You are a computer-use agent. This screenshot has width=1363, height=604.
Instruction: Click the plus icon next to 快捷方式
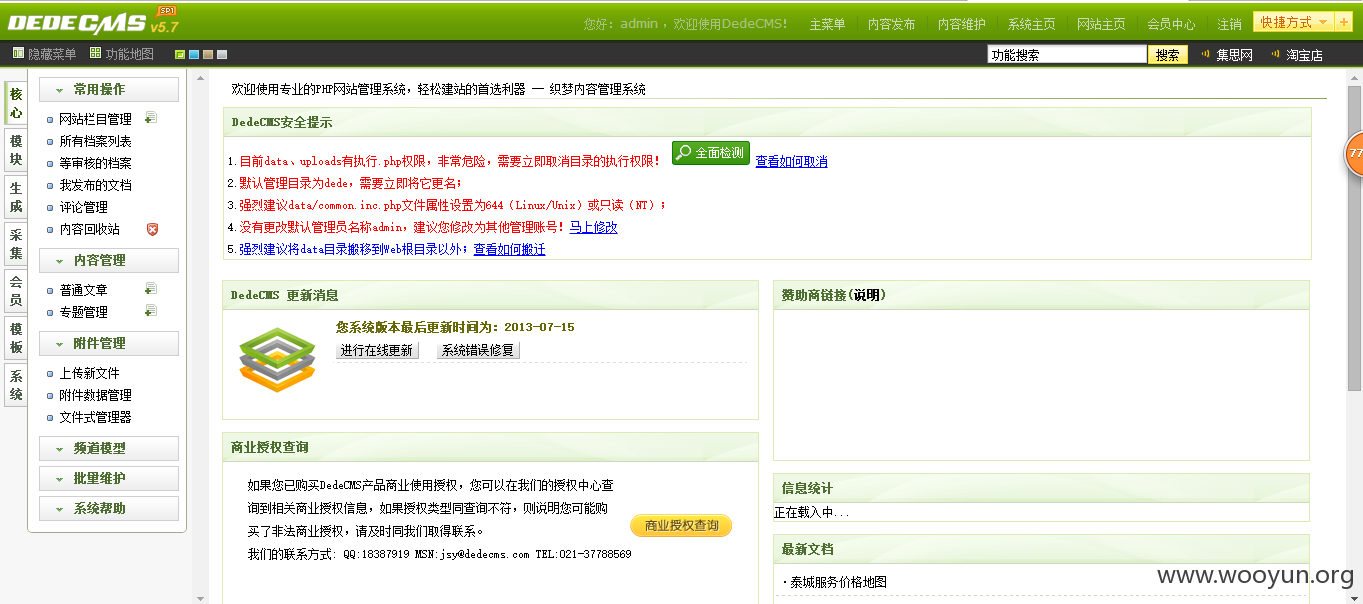click(1344, 22)
